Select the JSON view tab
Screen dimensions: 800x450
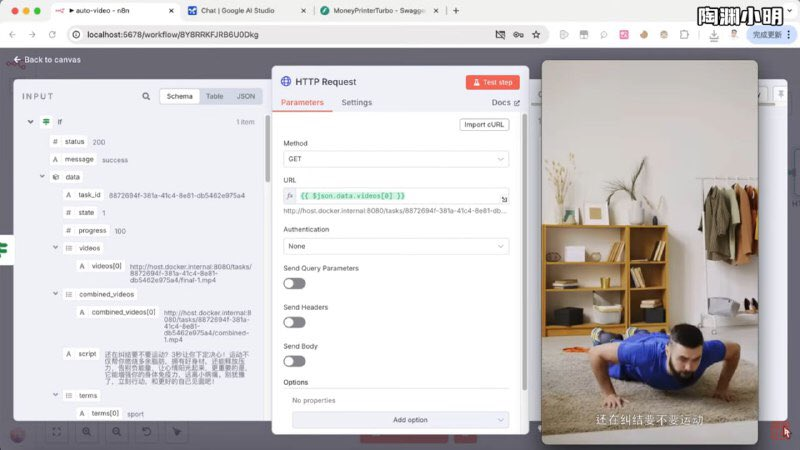click(245, 97)
